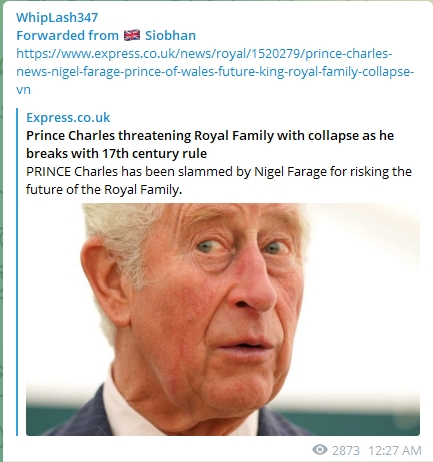The width and height of the screenshot is (433, 462).
Task: Click the "Forwarded from" label text
Action: tap(67, 35)
